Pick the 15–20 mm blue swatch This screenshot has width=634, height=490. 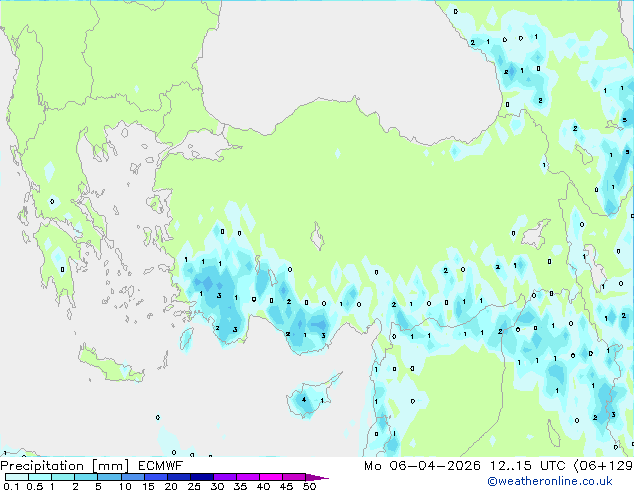tap(155, 477)
